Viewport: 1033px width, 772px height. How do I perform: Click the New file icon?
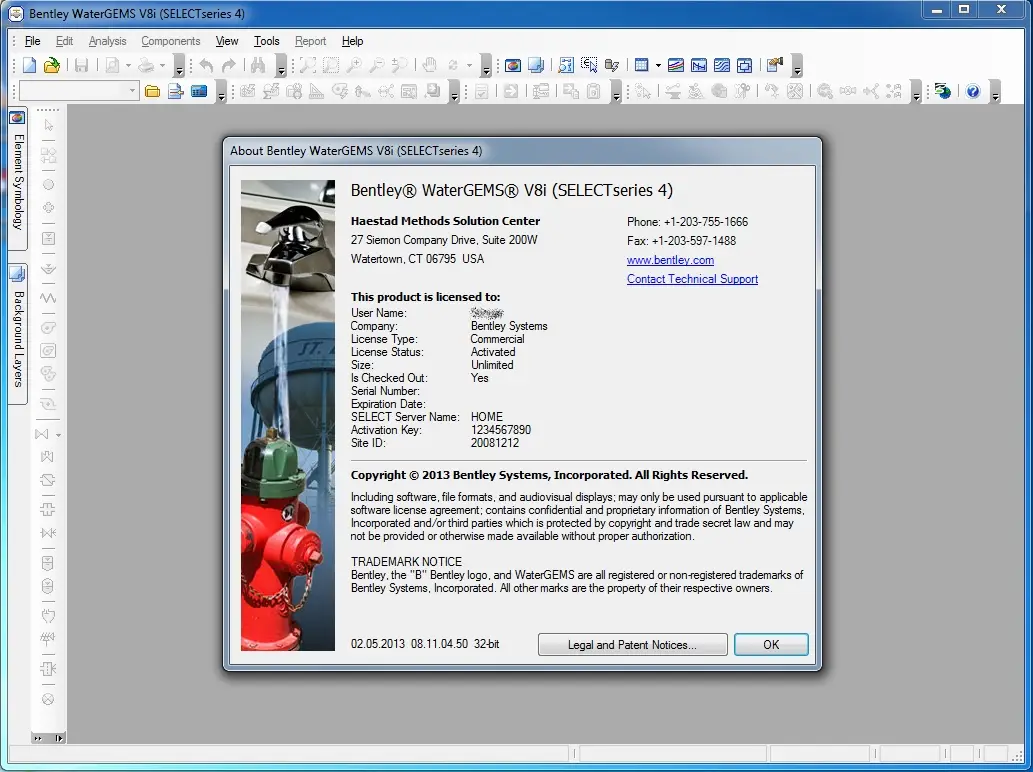click(x=29, y=66)
